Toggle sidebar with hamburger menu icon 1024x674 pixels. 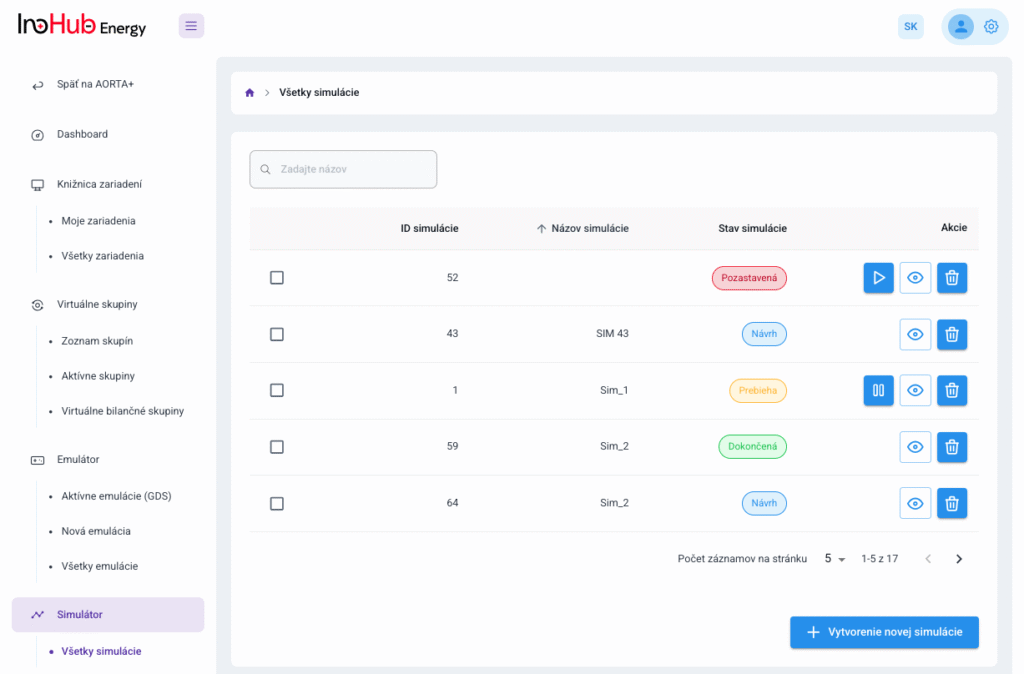(x=191, y=26)
